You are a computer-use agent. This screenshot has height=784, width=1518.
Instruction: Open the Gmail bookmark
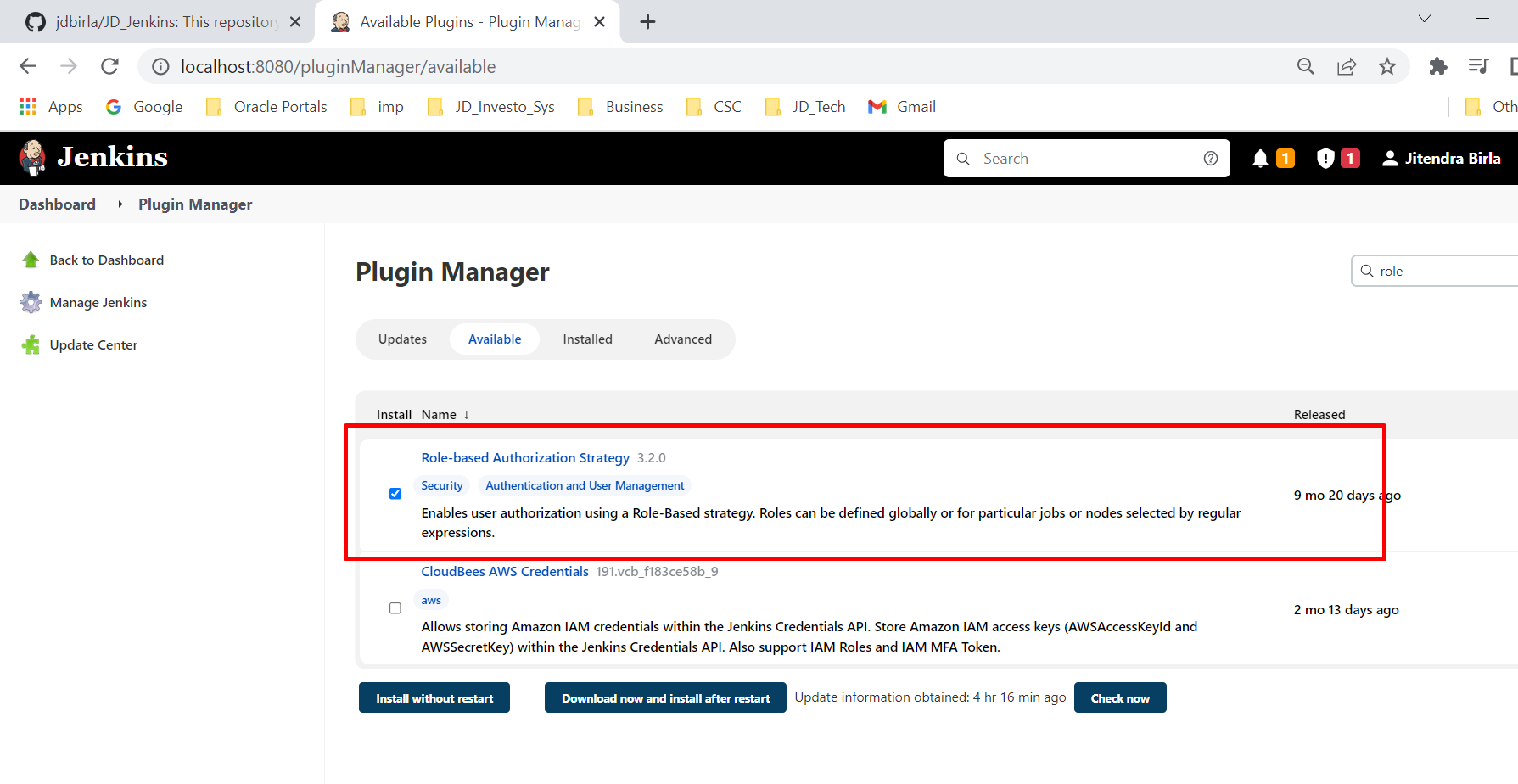click(x=902, y=106)
